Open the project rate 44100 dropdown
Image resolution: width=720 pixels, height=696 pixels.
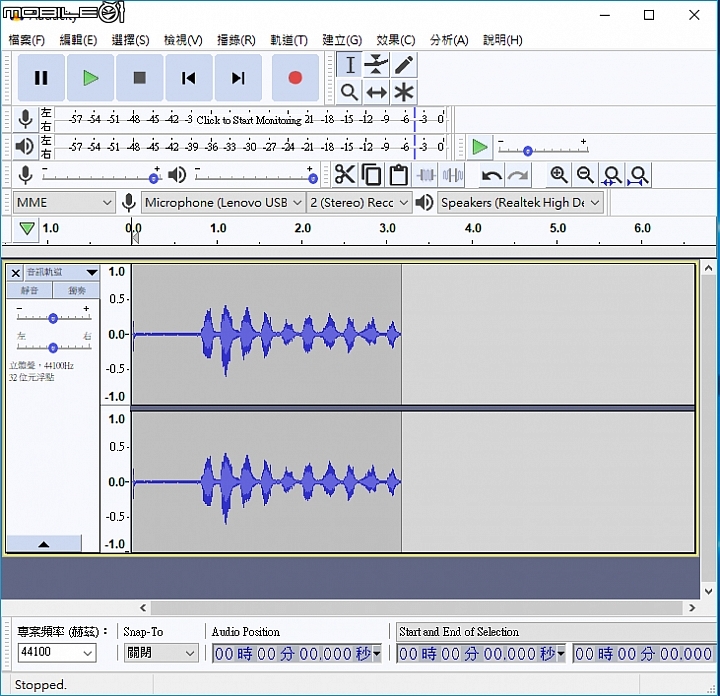(57, 652)
